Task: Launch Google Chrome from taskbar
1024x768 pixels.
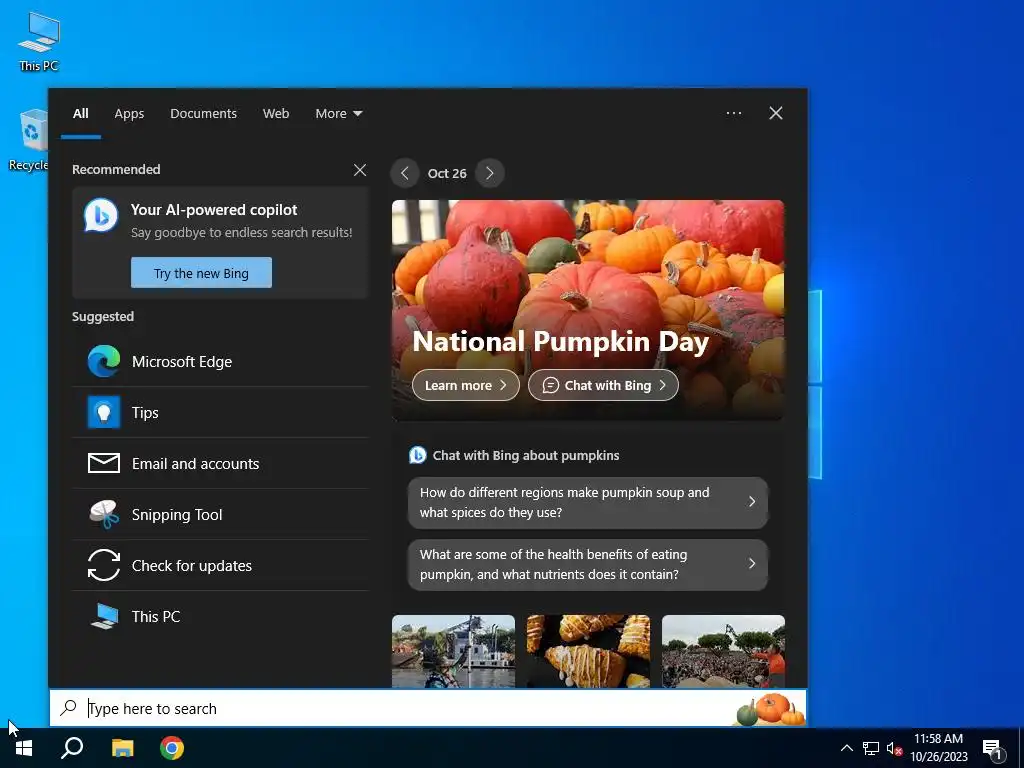Action: tap(172, 748)
